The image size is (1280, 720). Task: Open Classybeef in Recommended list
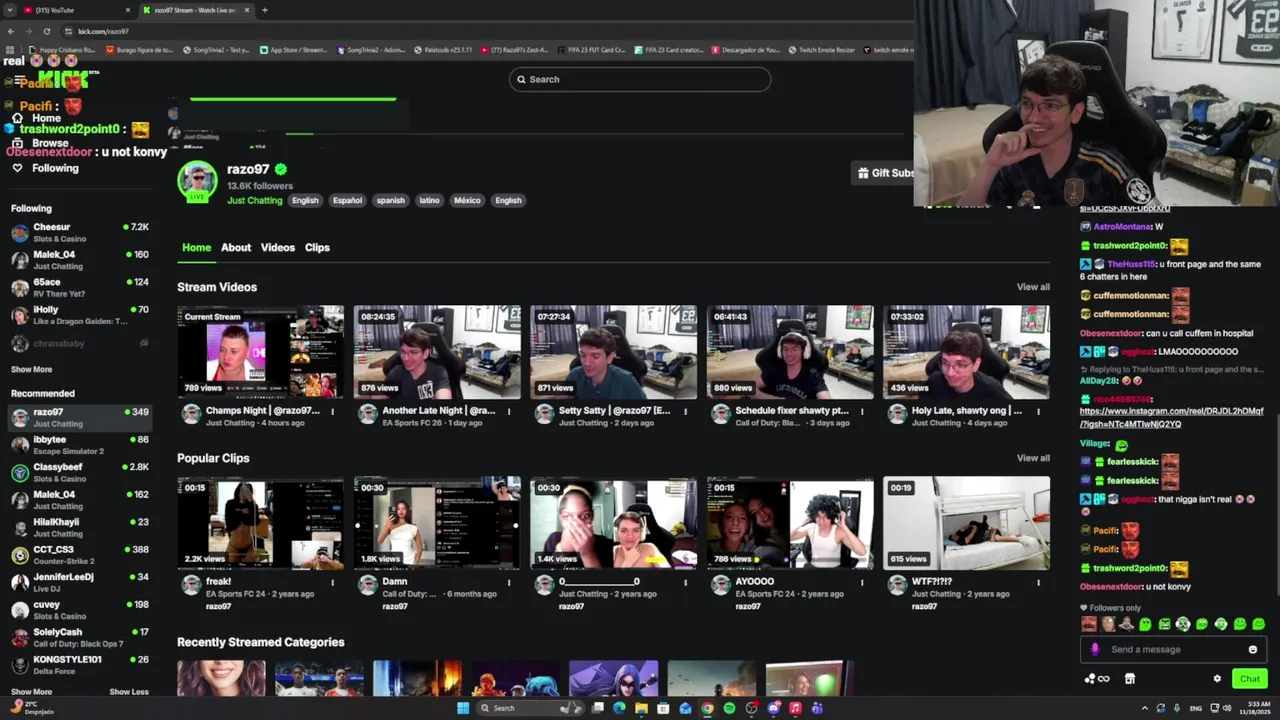80,472
